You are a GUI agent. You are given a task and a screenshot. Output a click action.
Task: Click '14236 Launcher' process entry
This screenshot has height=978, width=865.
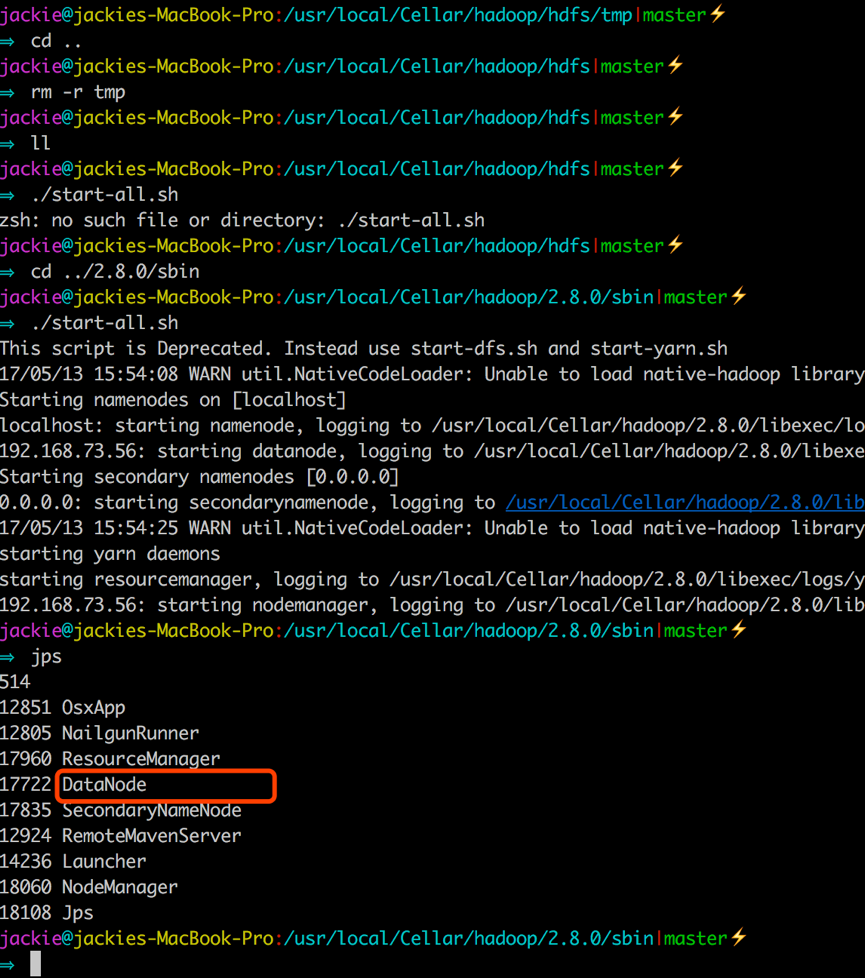[73, 862]
